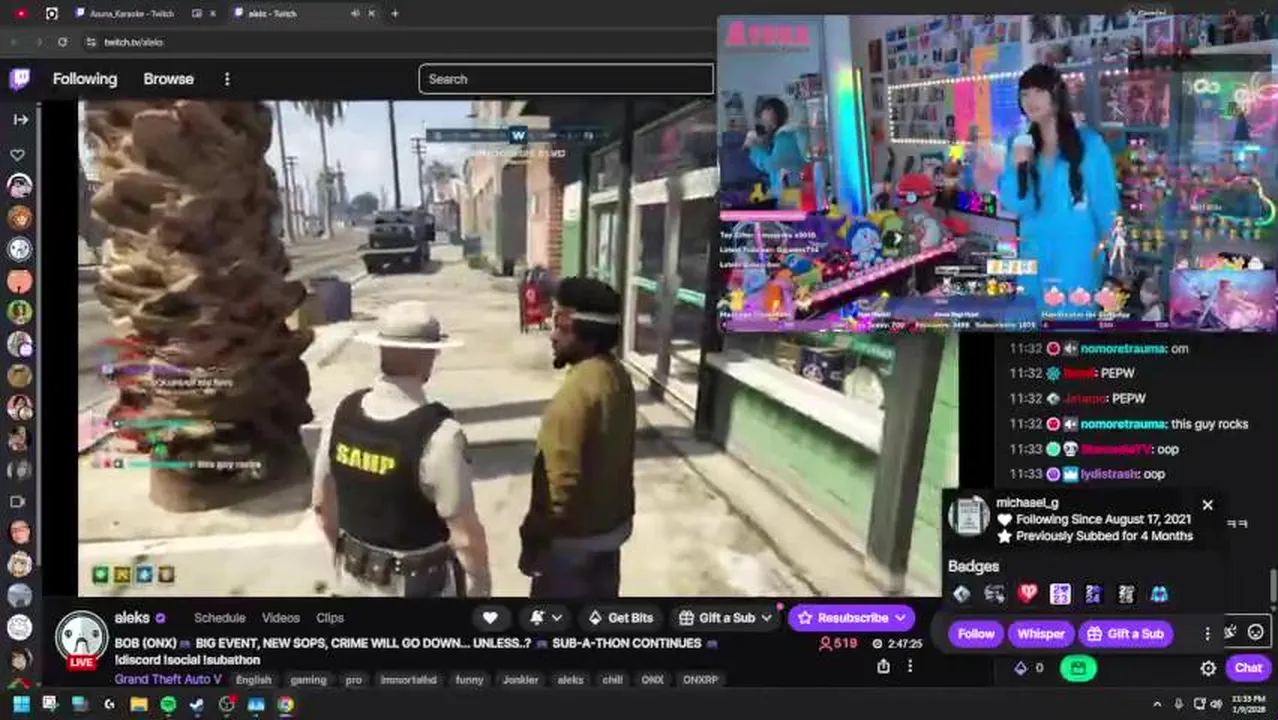Open the Clips tab for aleks
Image resolution: width=1278 pixels, height=720 pixels.
330,618
